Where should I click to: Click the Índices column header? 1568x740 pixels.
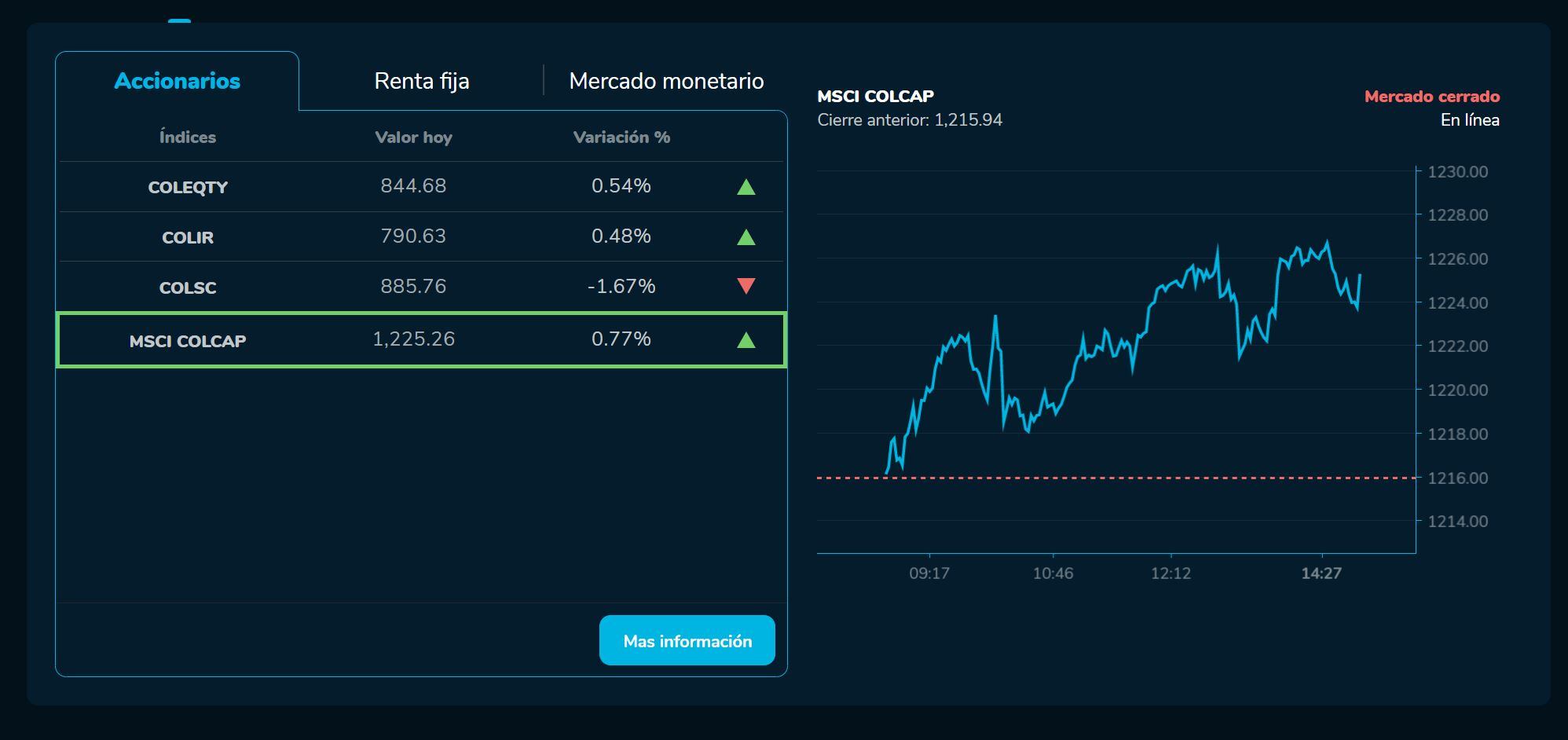pyautogui.click(x=188, y=137)
